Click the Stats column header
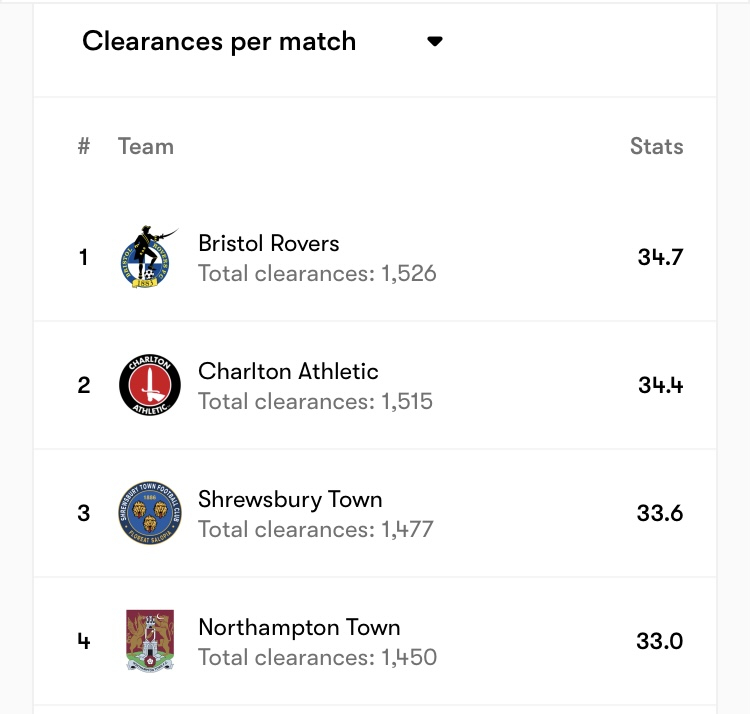 [x=656, y=146]
